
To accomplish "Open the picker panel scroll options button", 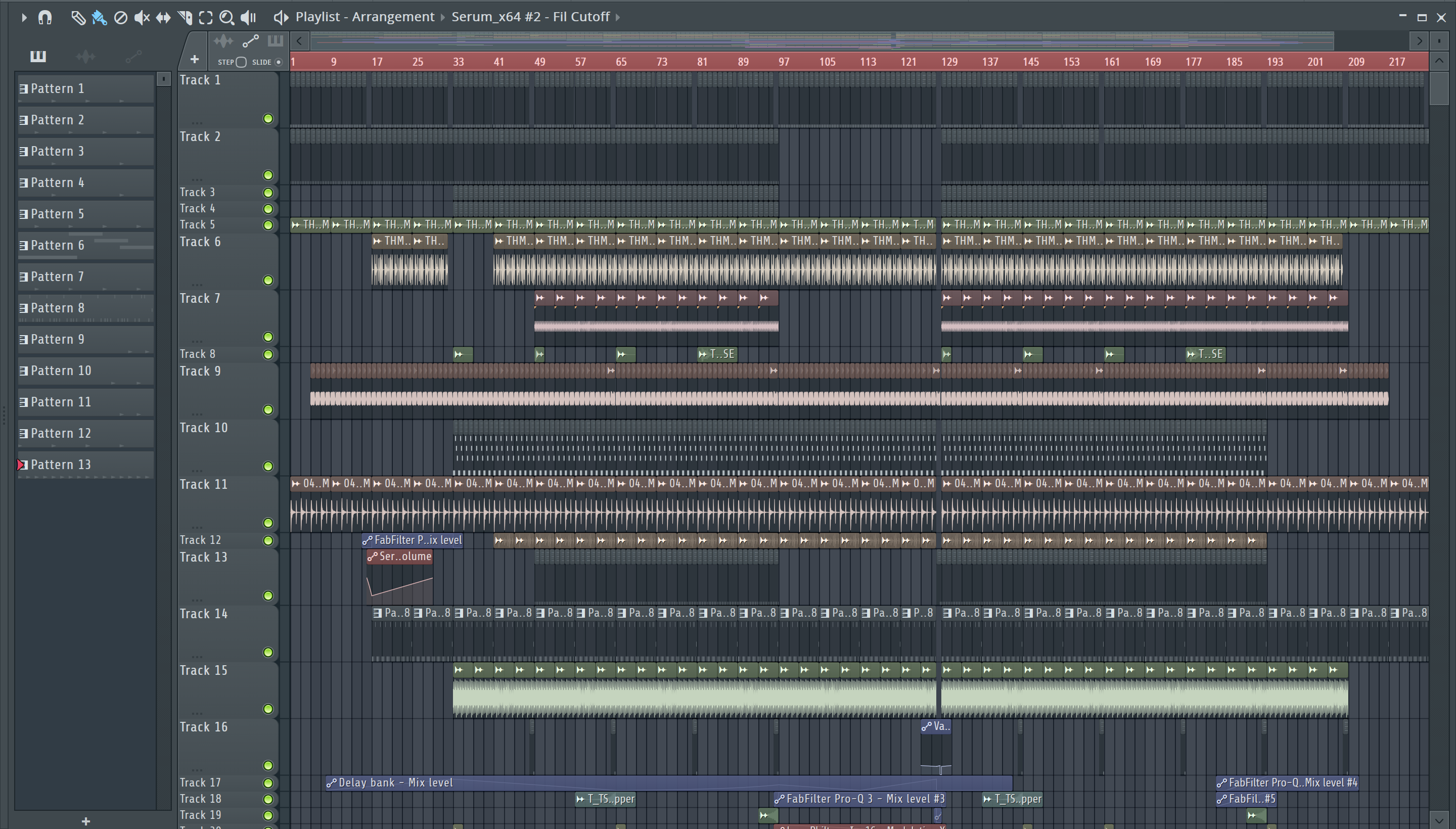I will tap(163, 78).
